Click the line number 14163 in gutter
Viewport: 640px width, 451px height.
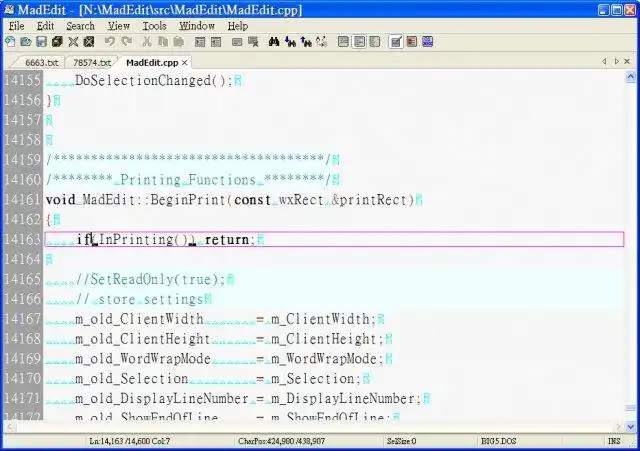tap(22, 240)
